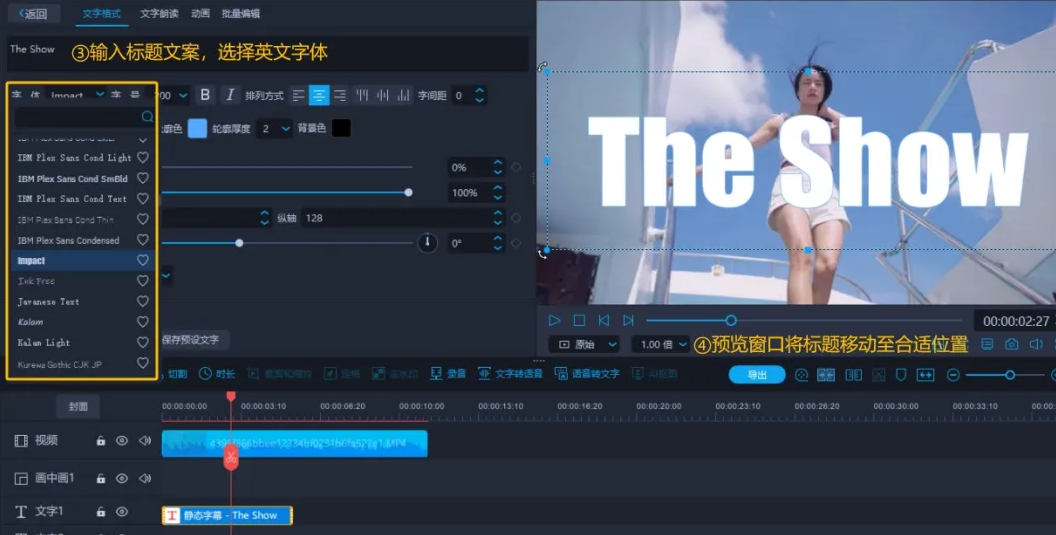This screenshot has width=1056, height=535.
Task: Click the 0° rotation stepper arrows
Action: click(x=498, y=243)
